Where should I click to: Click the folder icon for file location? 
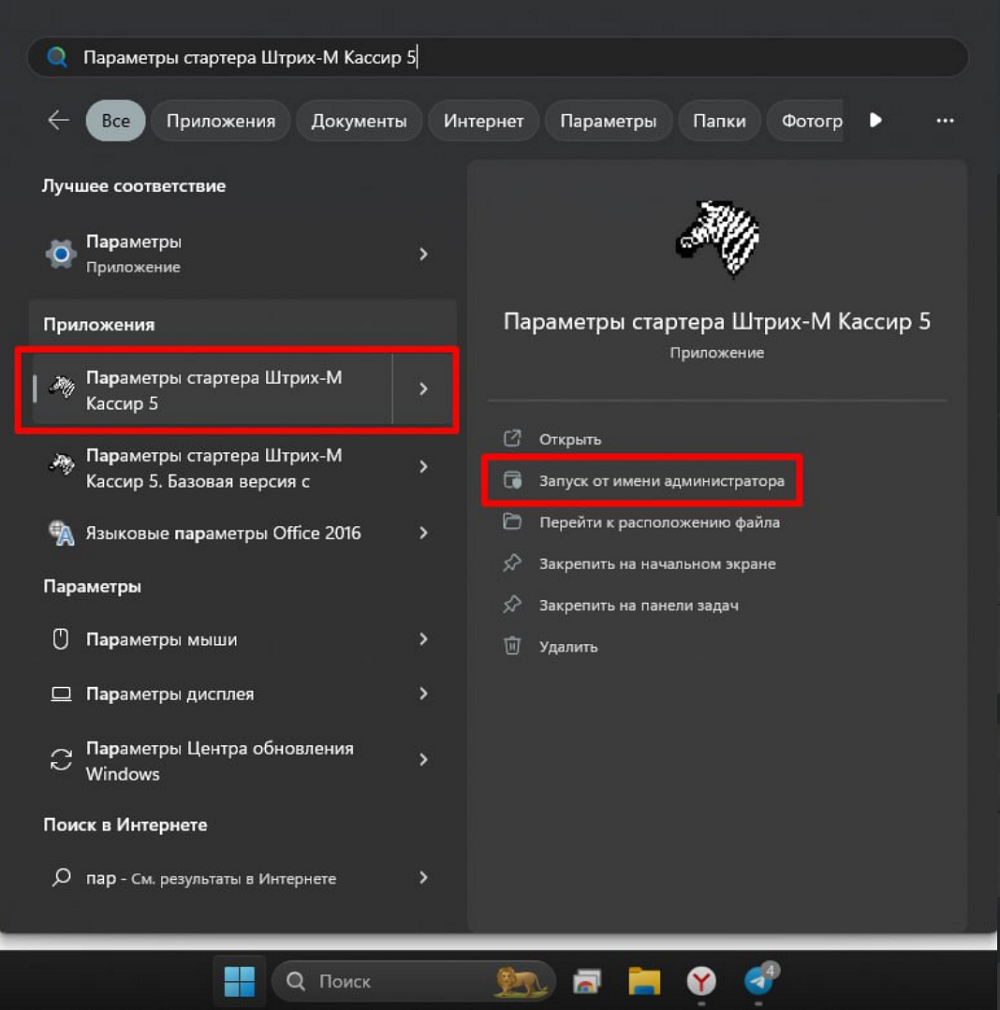coord(512,522)
